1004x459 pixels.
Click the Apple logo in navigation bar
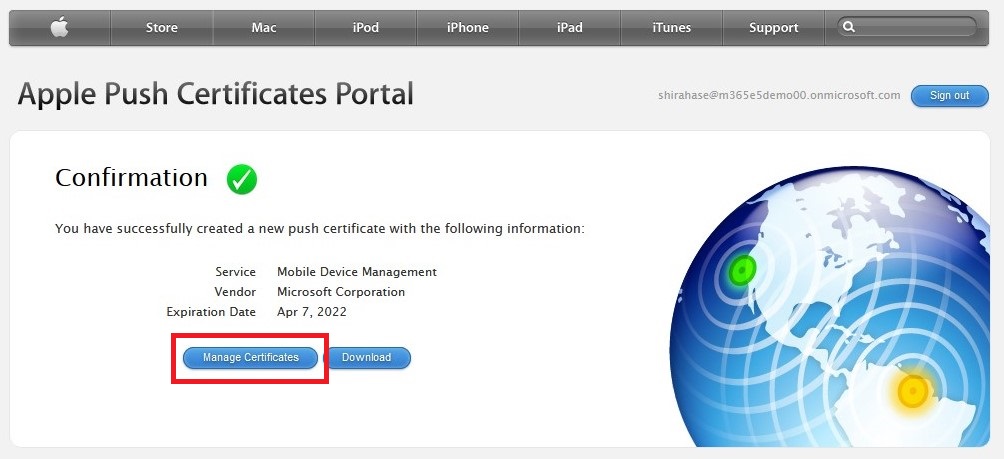(x=60, y=28)
